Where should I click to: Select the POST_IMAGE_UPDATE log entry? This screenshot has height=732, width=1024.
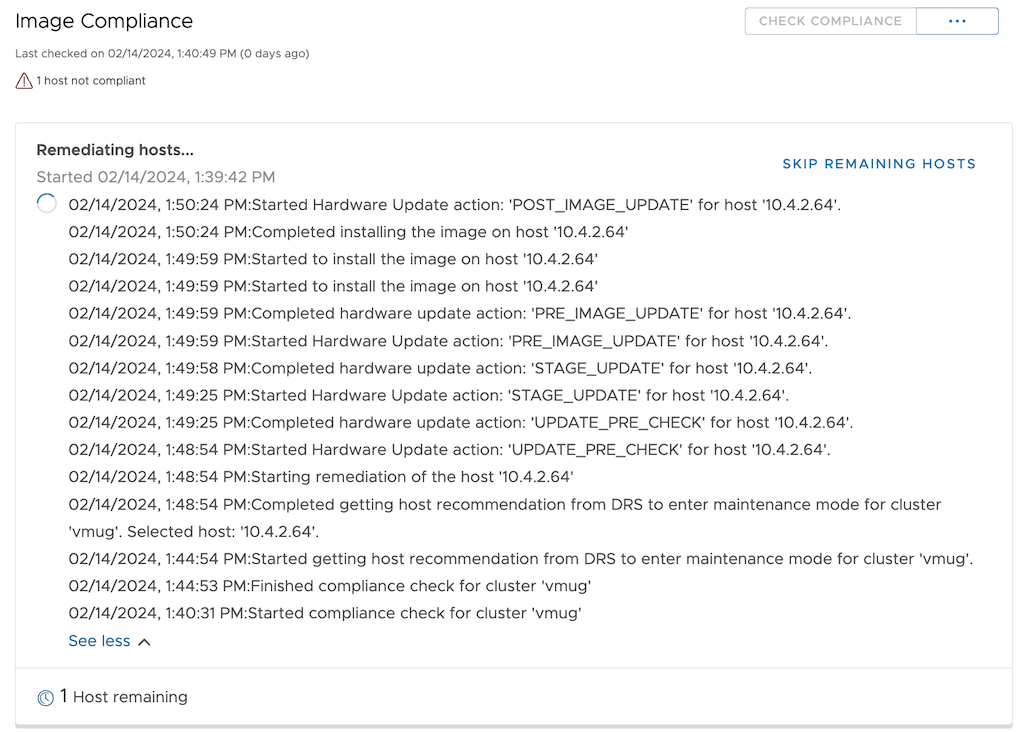click(x=454, y=205)
